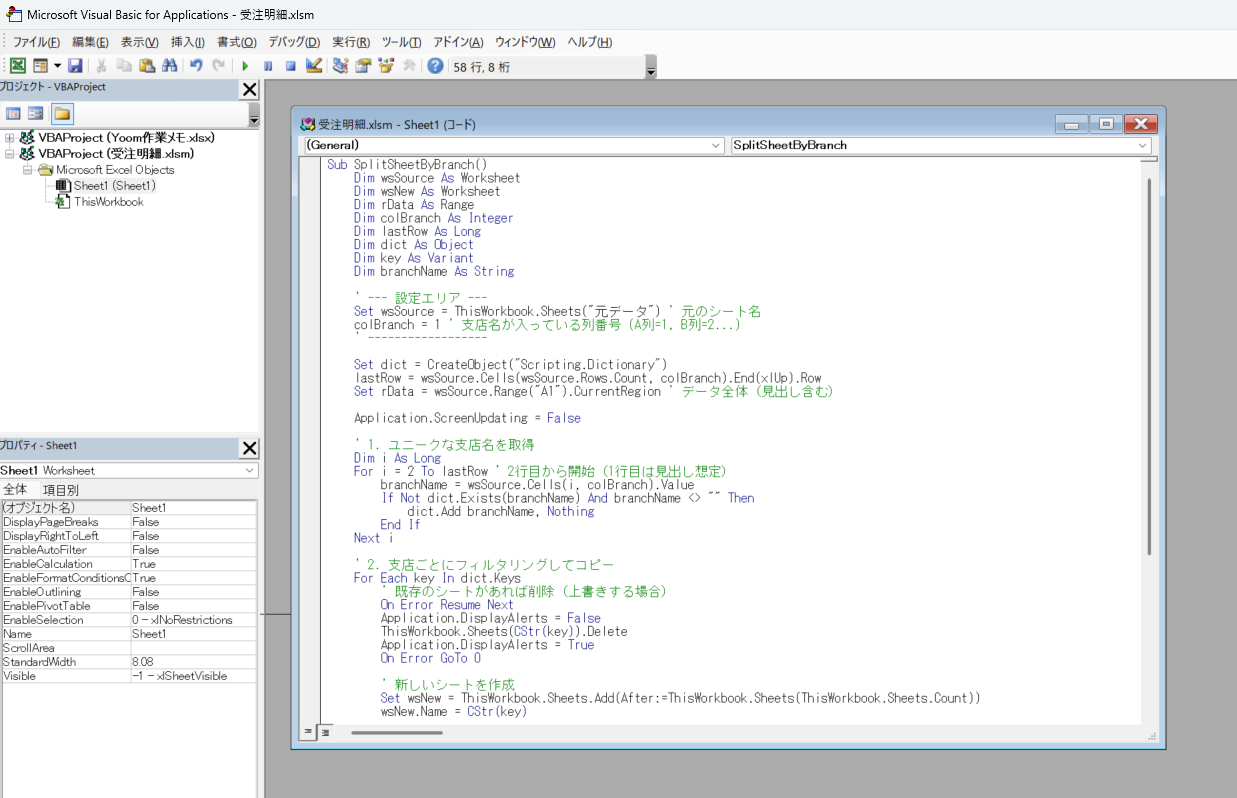The image size is (1237, 798).
Task: Toggle Design Mode icon
Action: [314, 66]
